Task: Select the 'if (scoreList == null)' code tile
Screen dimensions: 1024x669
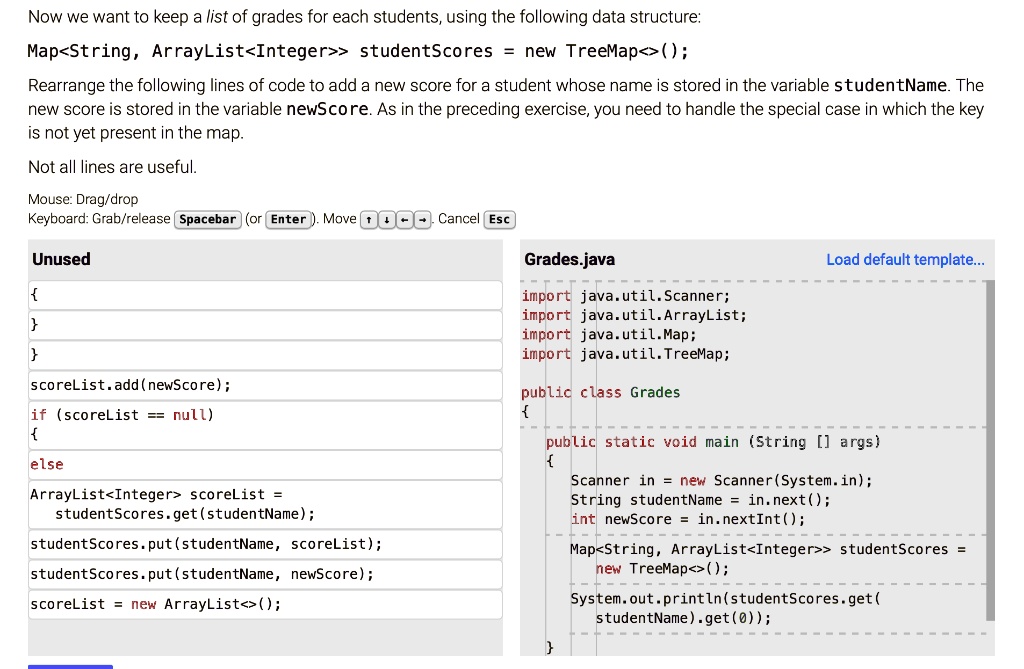Action: 265,425
